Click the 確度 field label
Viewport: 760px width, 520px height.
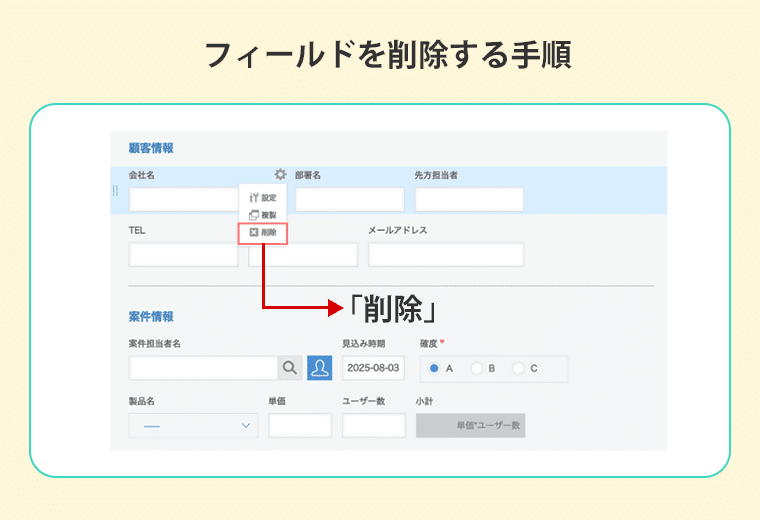click(428, 344)
